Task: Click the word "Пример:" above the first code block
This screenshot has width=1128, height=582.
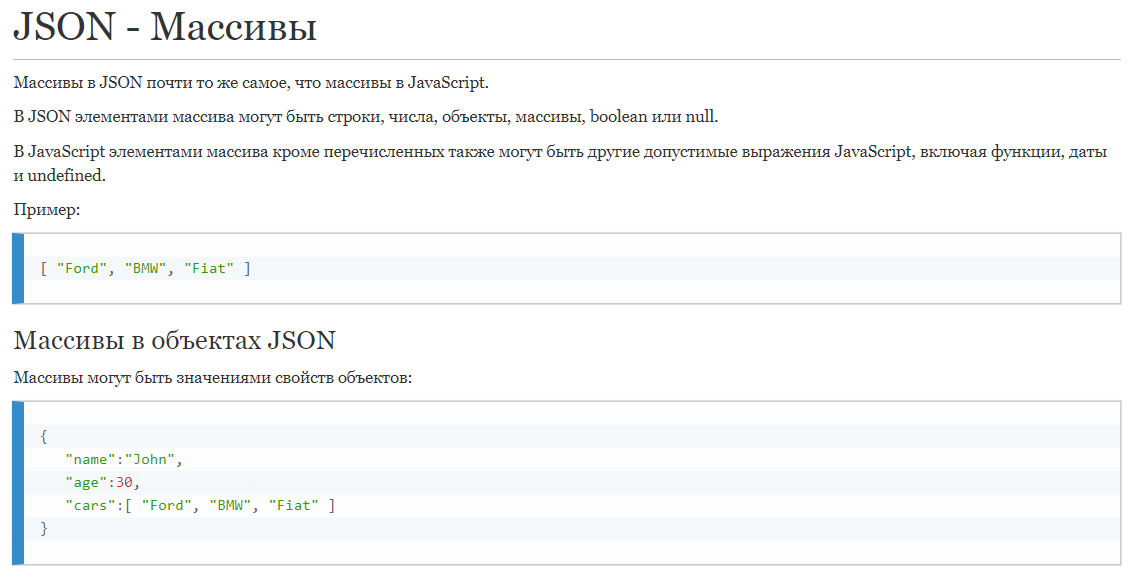Action: pos(47,210)
